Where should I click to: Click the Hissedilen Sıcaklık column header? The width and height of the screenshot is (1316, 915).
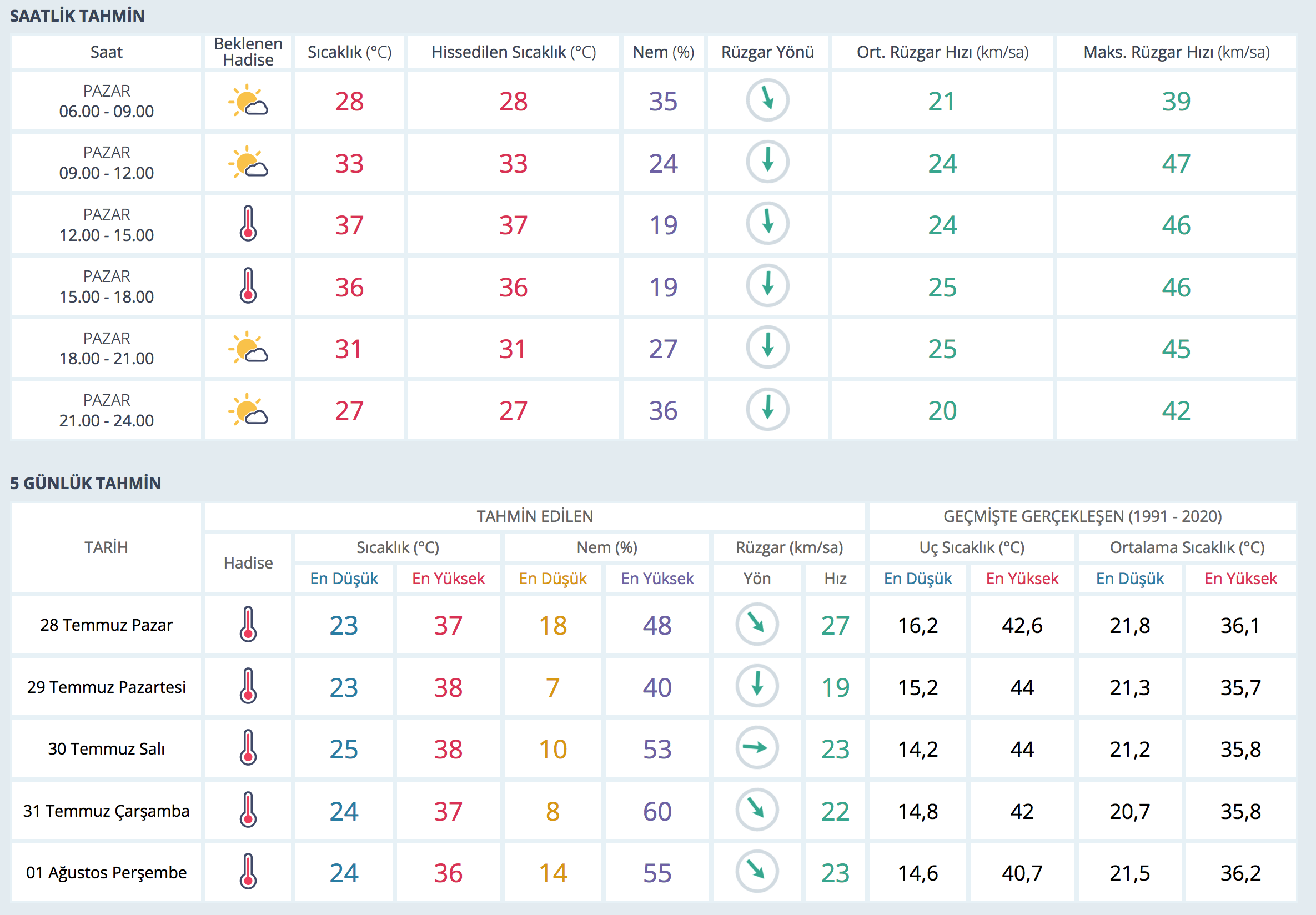513,52
